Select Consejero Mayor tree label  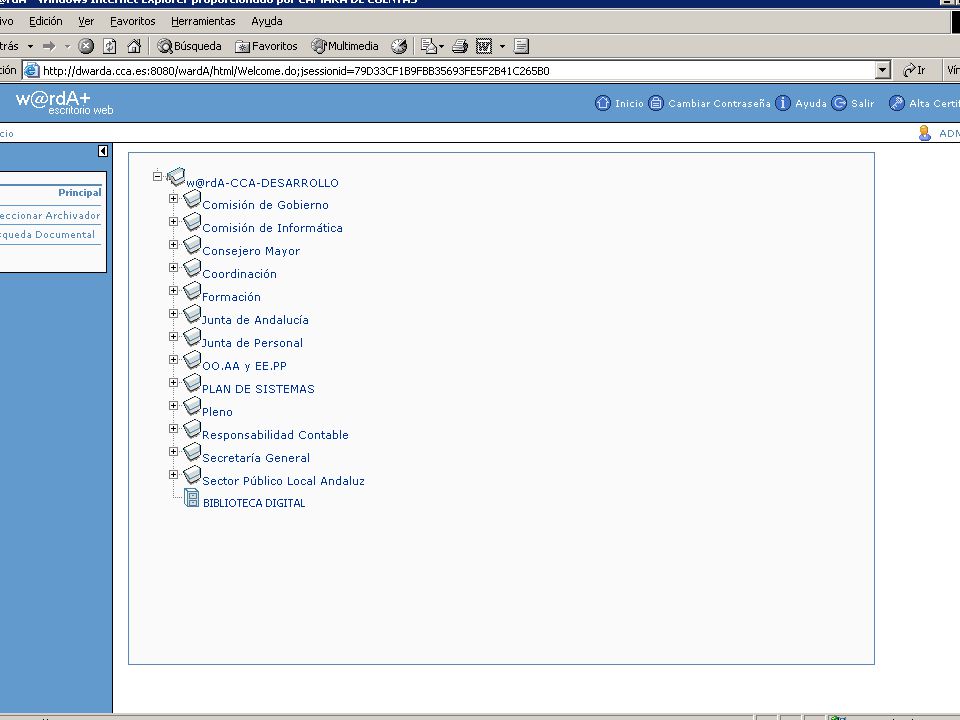tap(251, 251)
